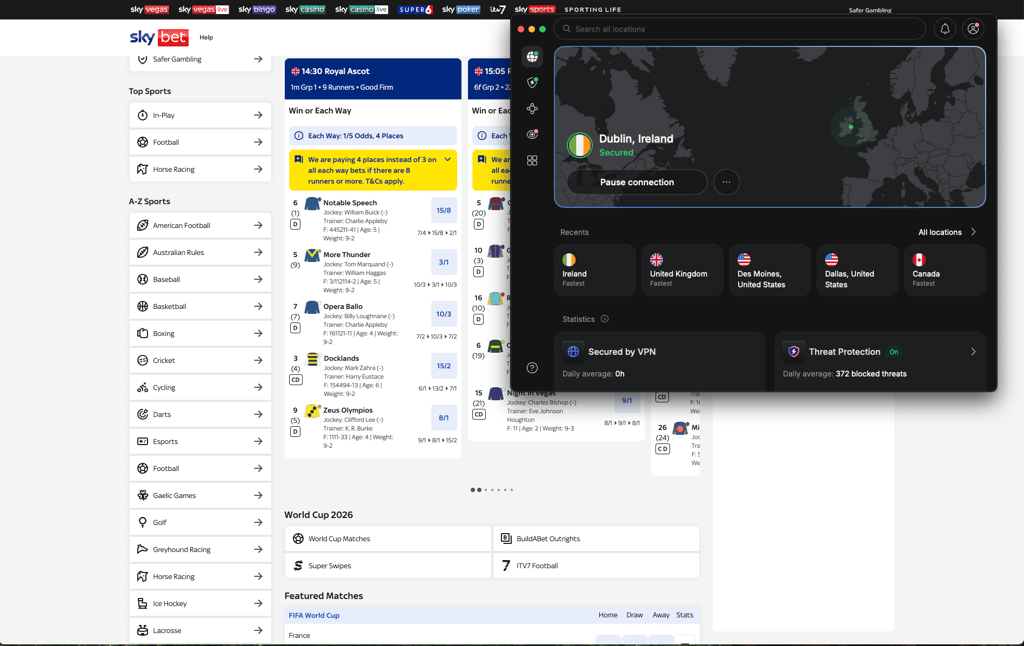Collapse the yellow 4 places promo chevron
The width and height of the screenshot is (1024, 646).
(x=447, y=159)
